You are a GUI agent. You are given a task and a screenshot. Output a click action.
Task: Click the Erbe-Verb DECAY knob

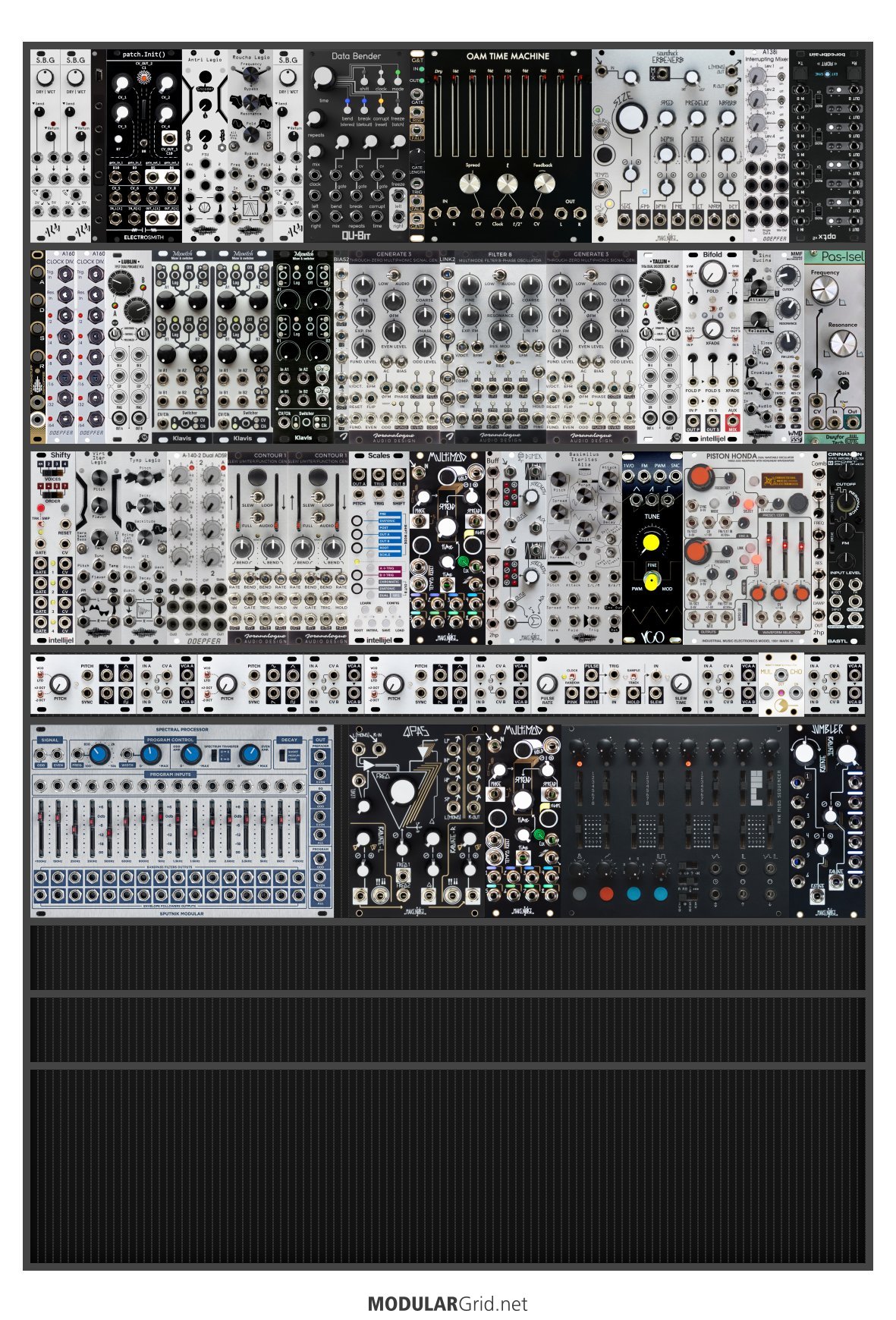[727, 154]
